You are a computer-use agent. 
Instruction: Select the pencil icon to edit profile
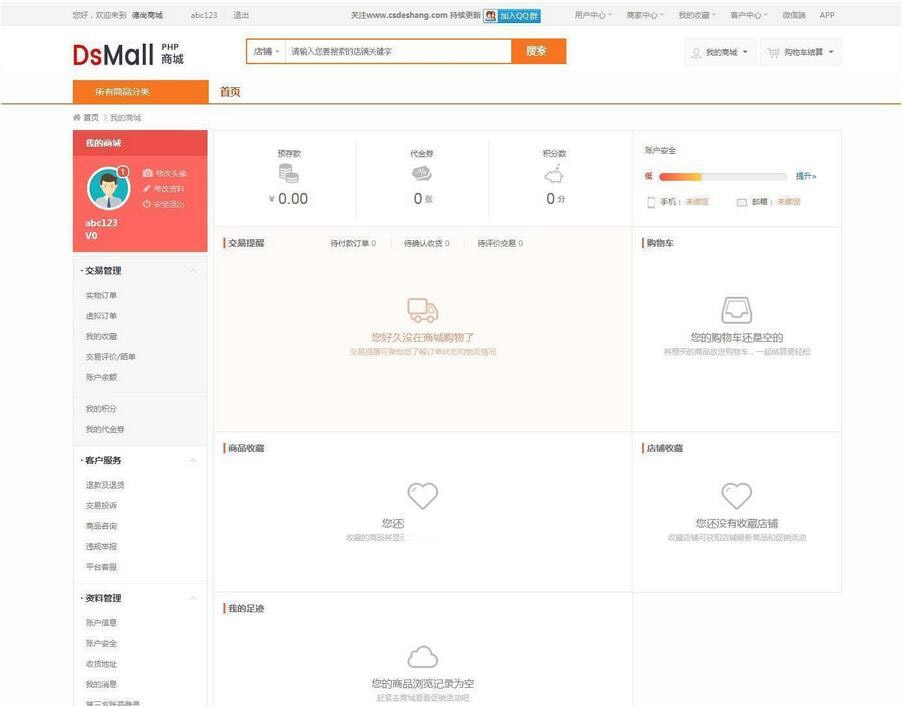(147, 188)
